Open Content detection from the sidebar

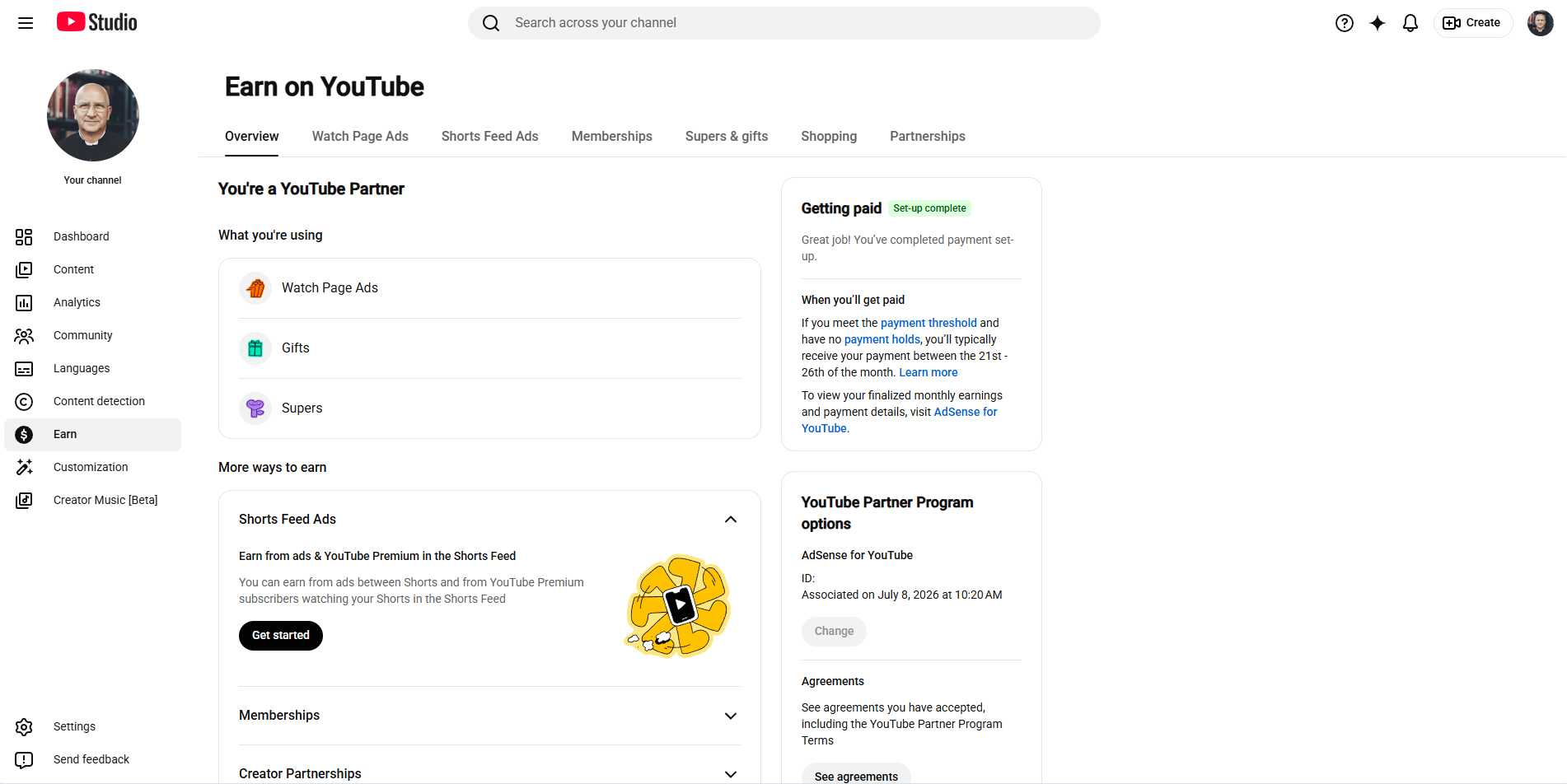(x=92, y=402)
